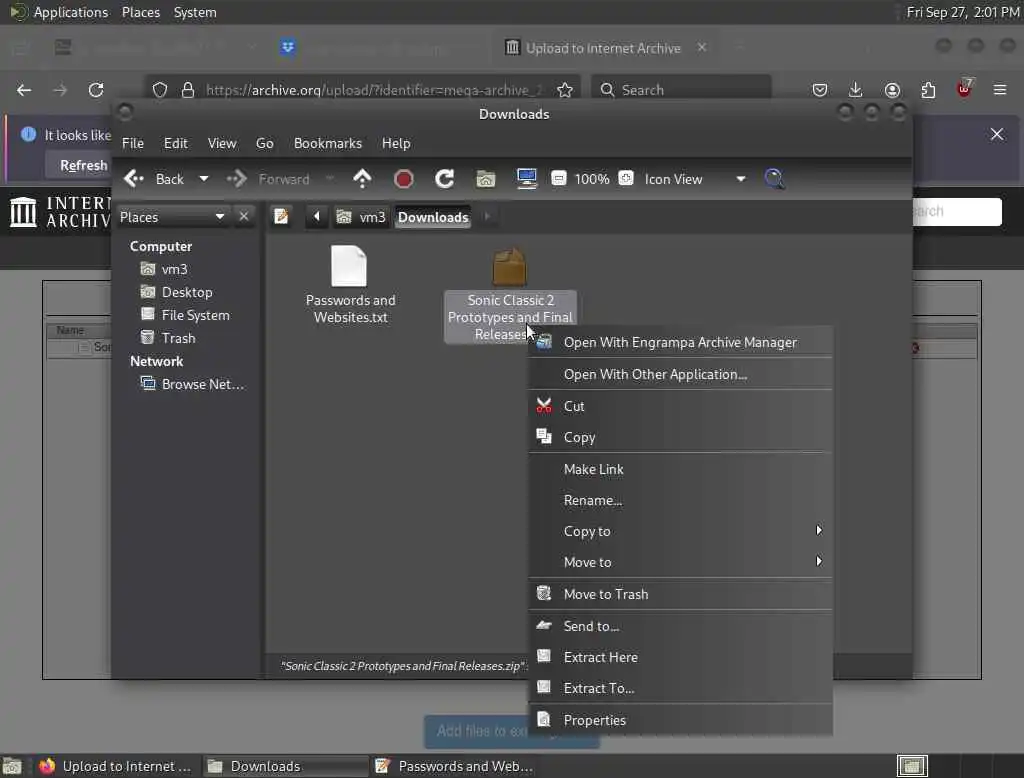This screenshot has height=778, width=1024.
Task: Choose Open With Engrampa Archive Manager
Action: point(680,342)
